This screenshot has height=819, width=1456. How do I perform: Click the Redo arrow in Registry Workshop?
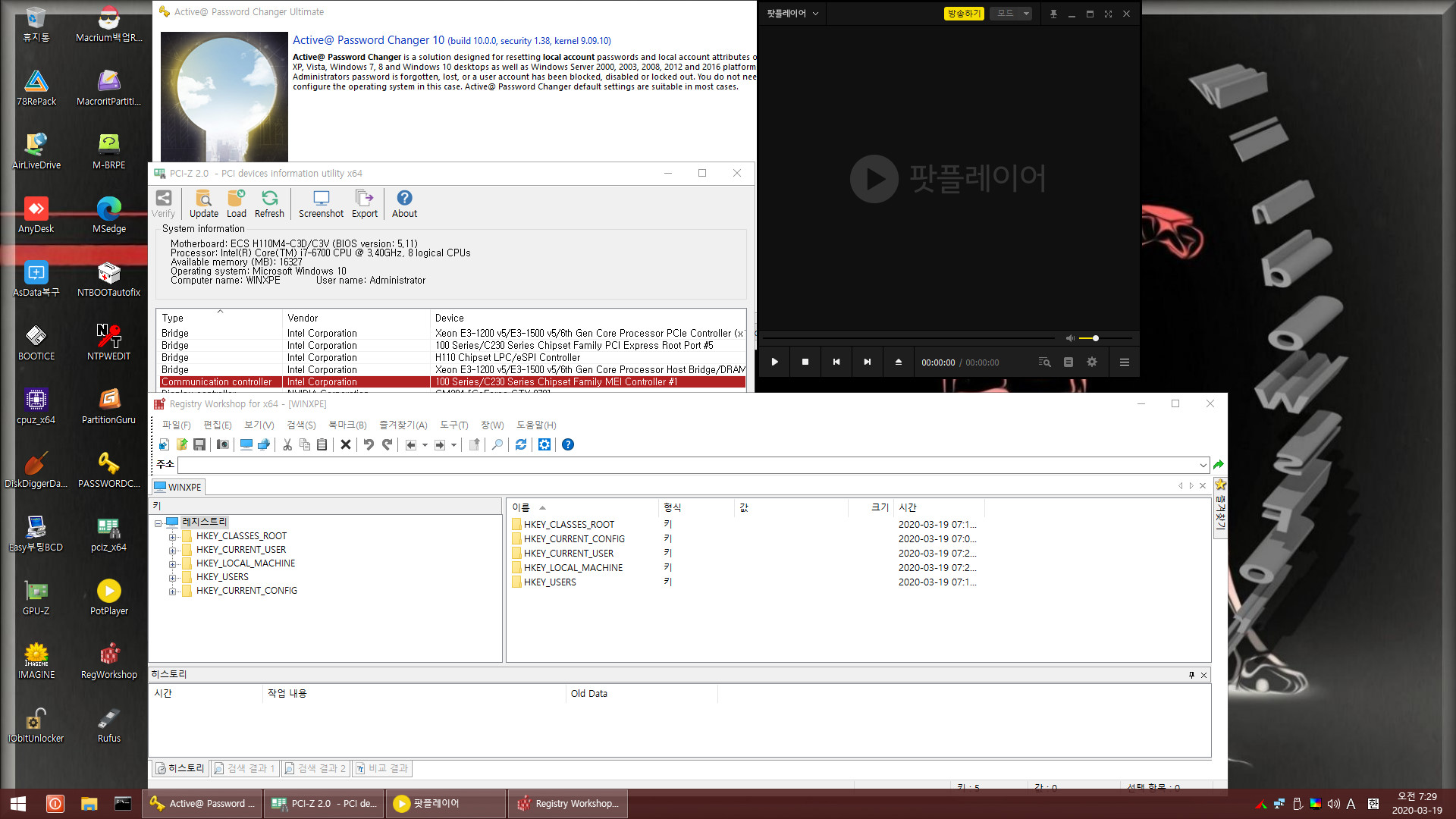[x=387, y=444]
